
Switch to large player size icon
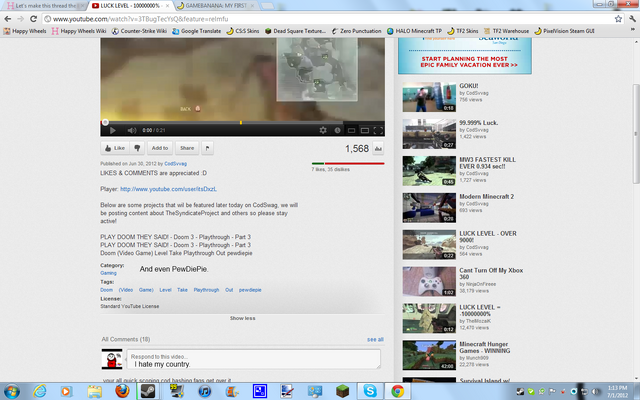[x=365, y=130]
